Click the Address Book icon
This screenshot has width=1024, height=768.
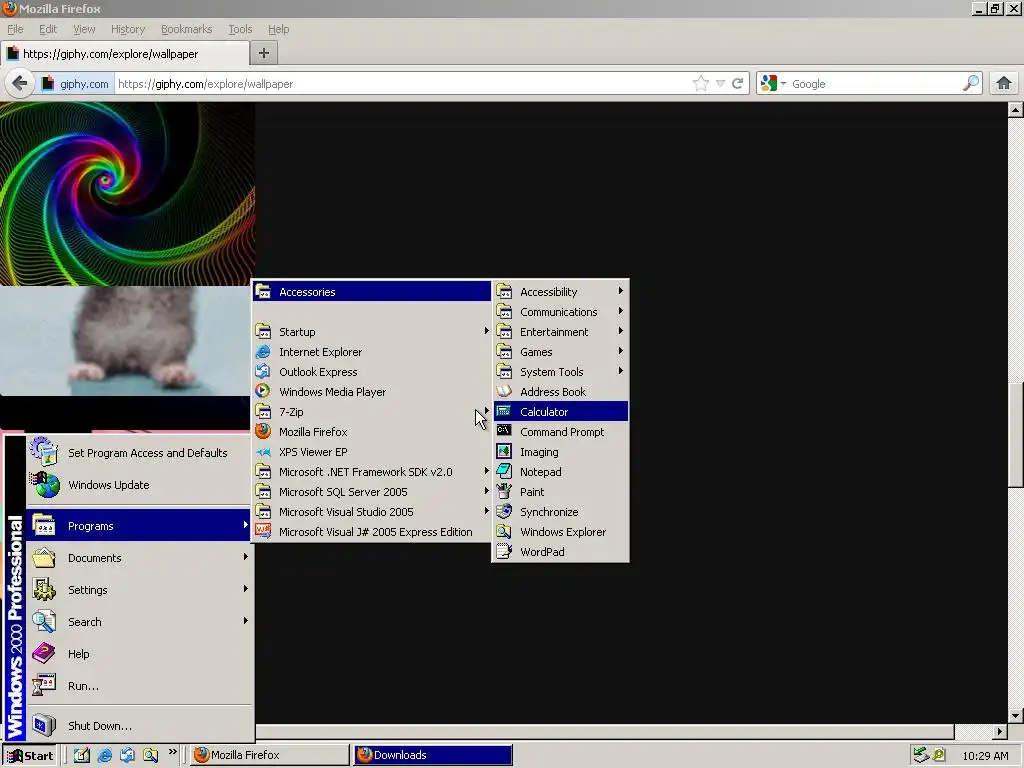(x=504, y=391)
